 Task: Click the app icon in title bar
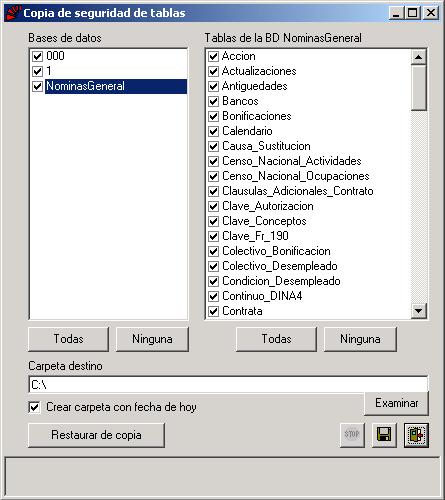(13, 13)
